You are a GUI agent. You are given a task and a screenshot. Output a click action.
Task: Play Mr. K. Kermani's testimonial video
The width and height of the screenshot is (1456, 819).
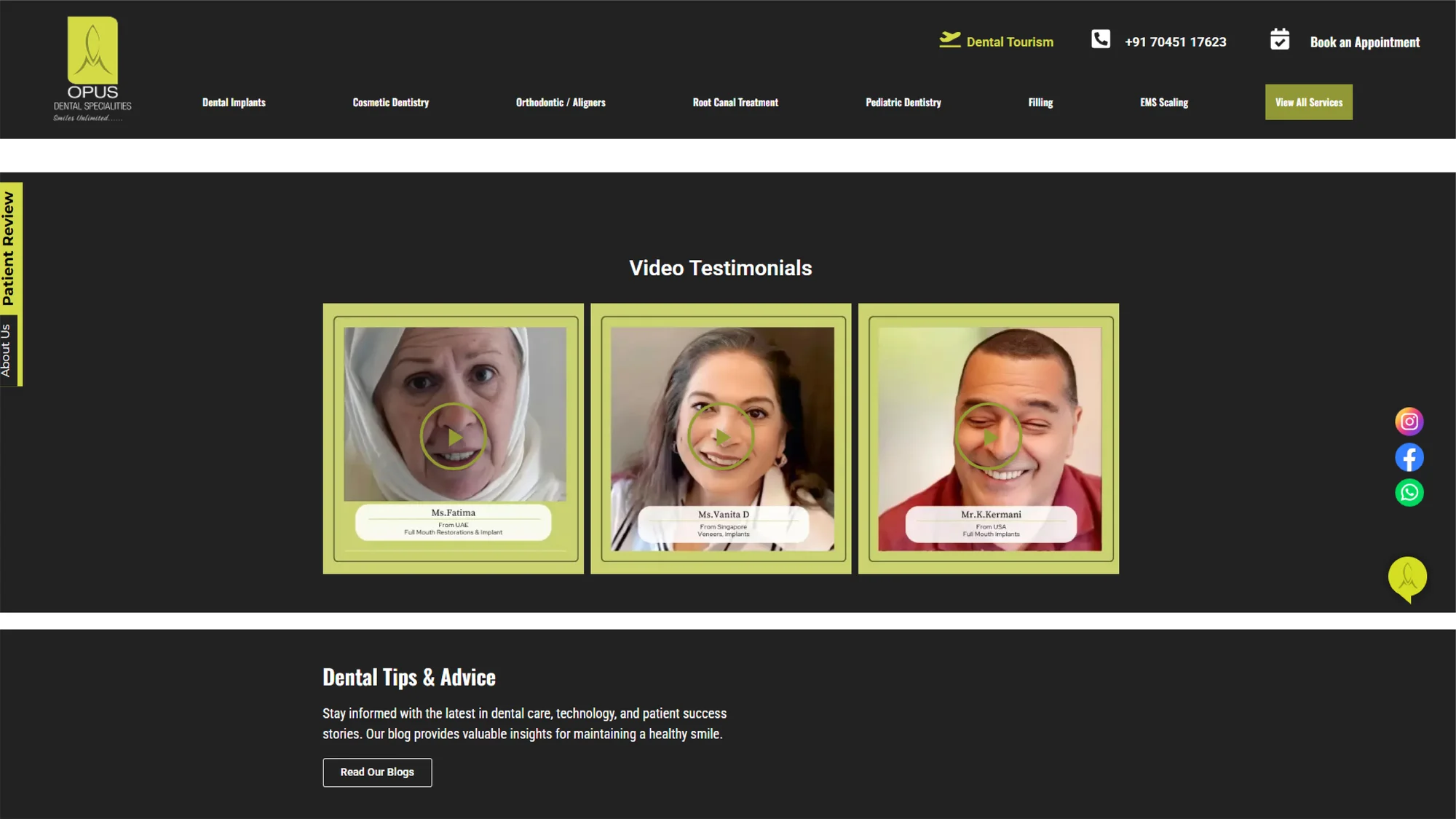(988, 437)
